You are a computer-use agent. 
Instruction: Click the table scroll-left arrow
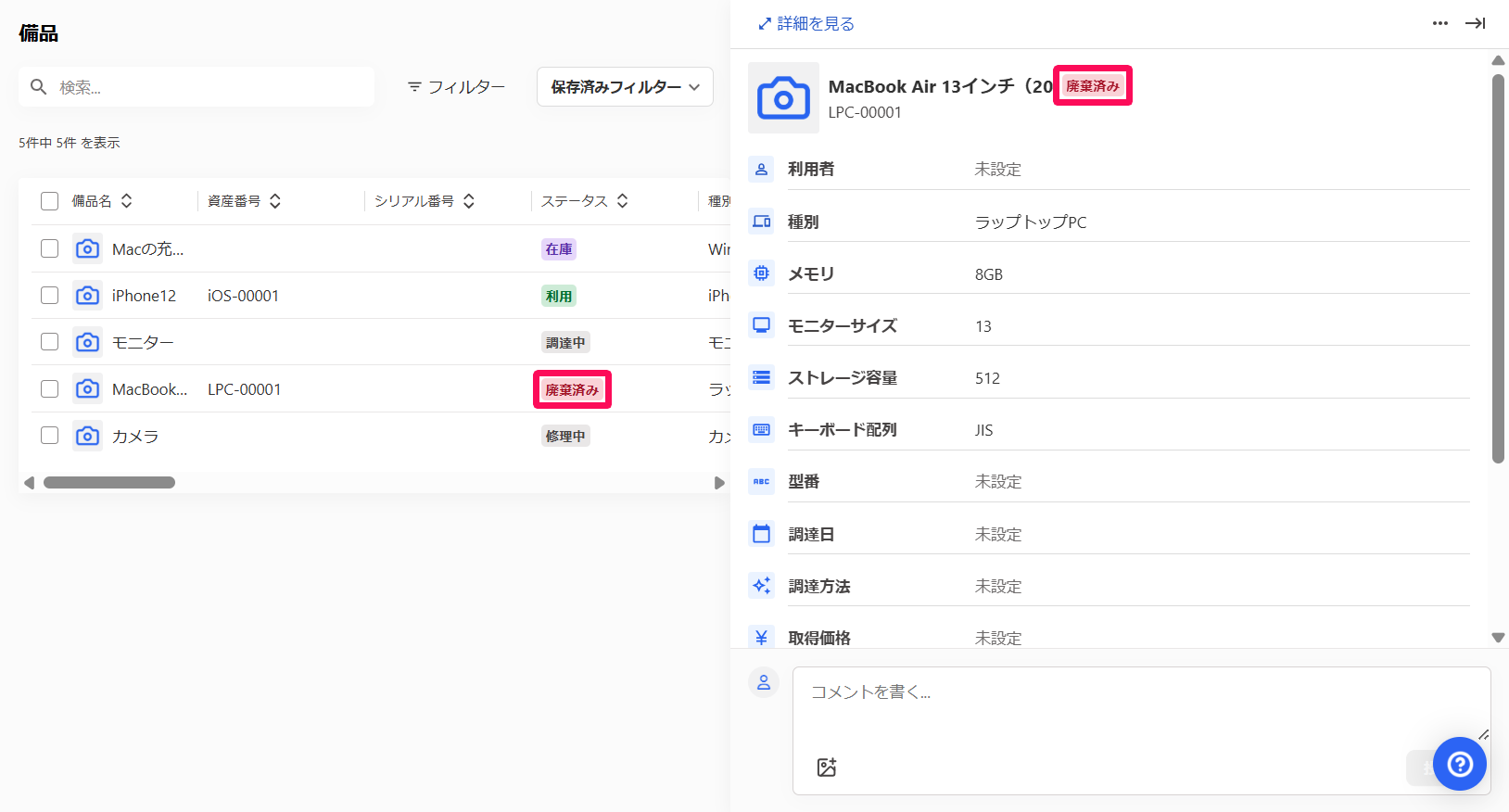(29, 483)
